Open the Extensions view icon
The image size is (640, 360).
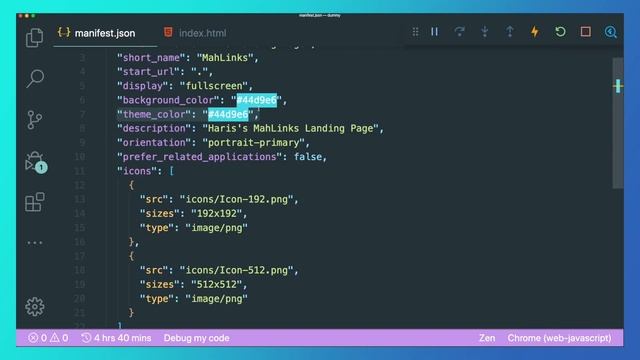click(35, 202)
